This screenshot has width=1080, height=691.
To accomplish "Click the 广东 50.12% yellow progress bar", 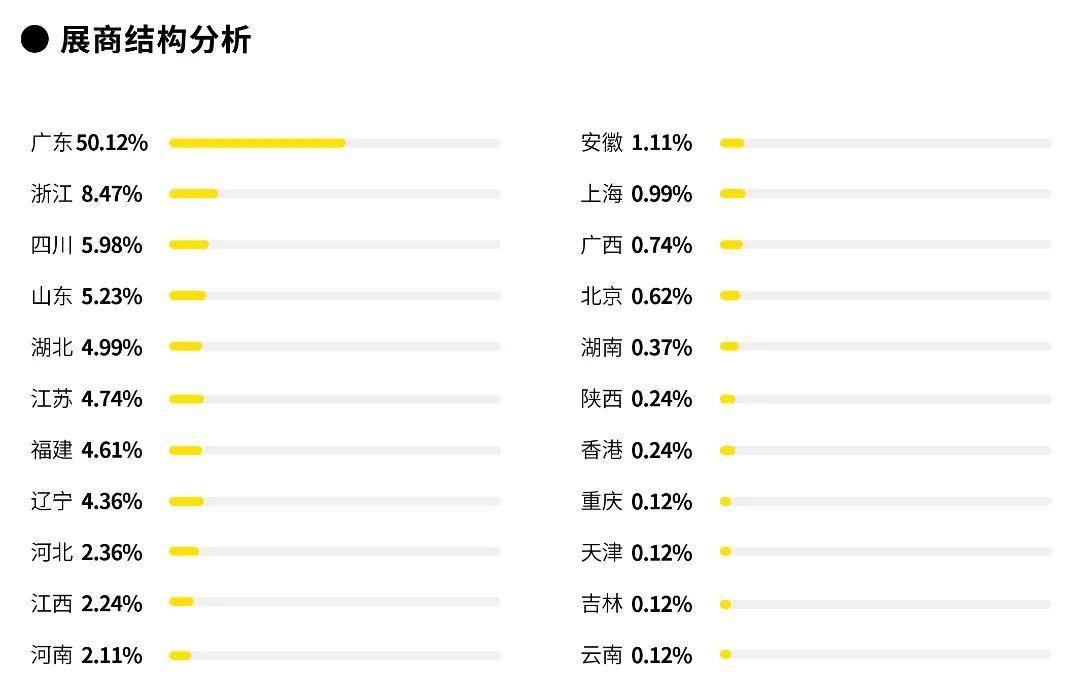I will [258, 143].
